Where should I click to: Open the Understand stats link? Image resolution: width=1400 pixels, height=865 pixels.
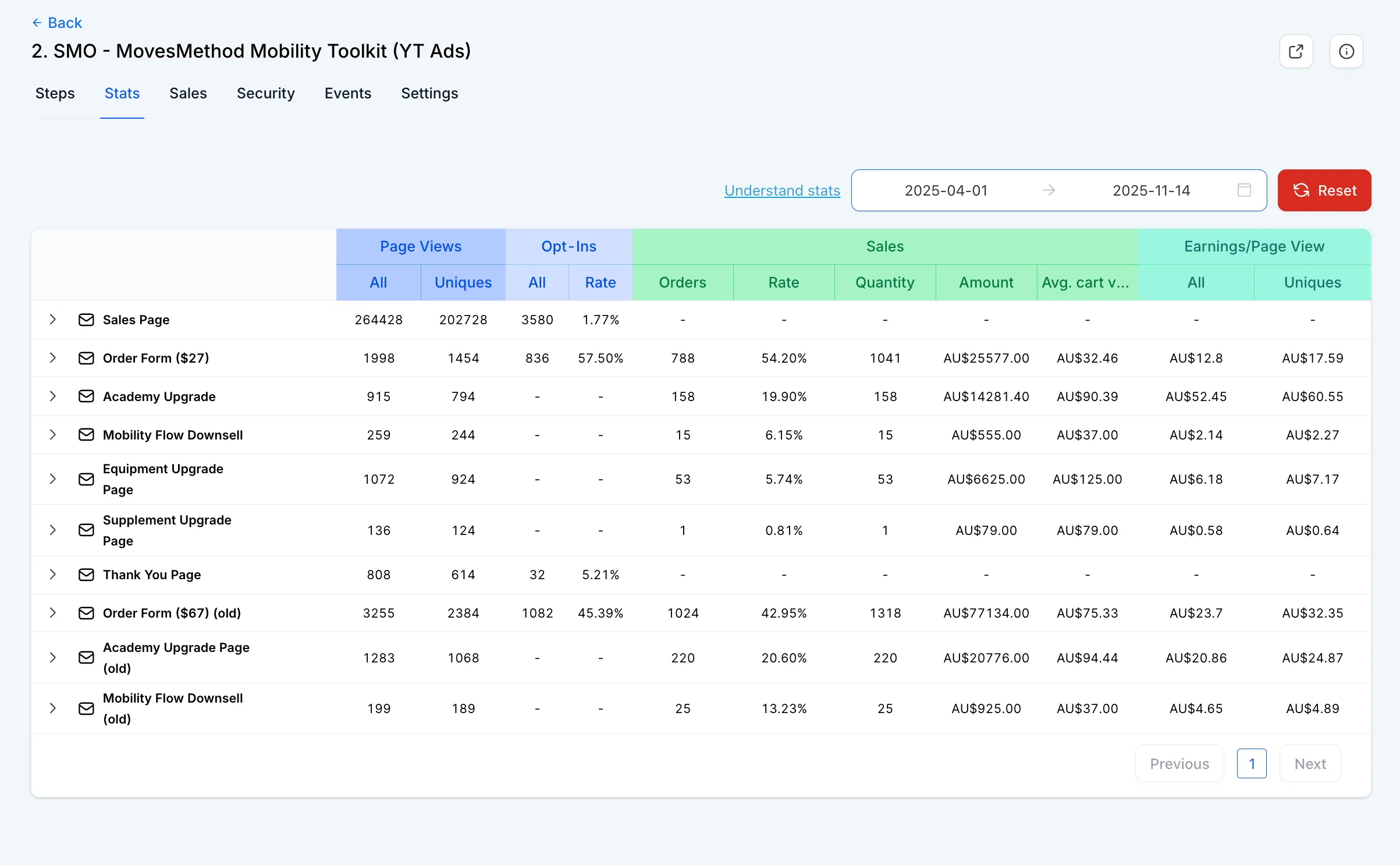(782, 190)
